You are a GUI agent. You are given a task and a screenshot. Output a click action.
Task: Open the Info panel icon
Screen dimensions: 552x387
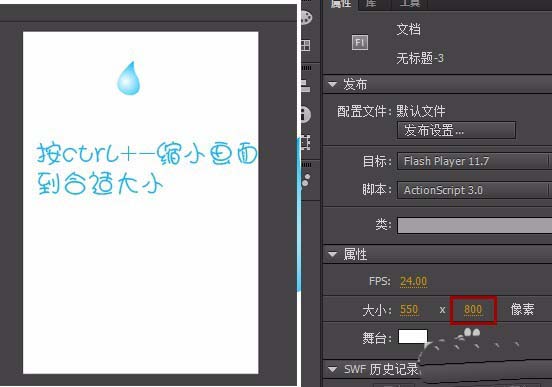tap(306, 114)
